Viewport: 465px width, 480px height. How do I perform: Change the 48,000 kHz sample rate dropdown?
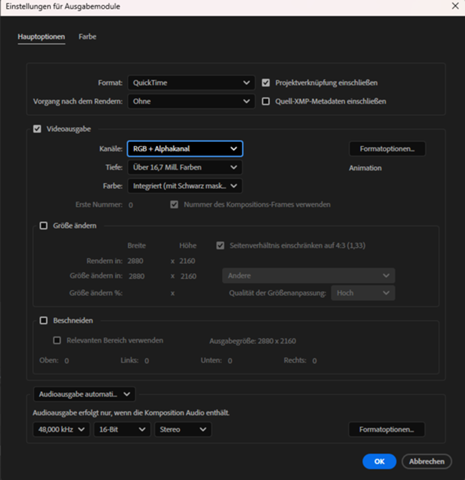[61, 429]
